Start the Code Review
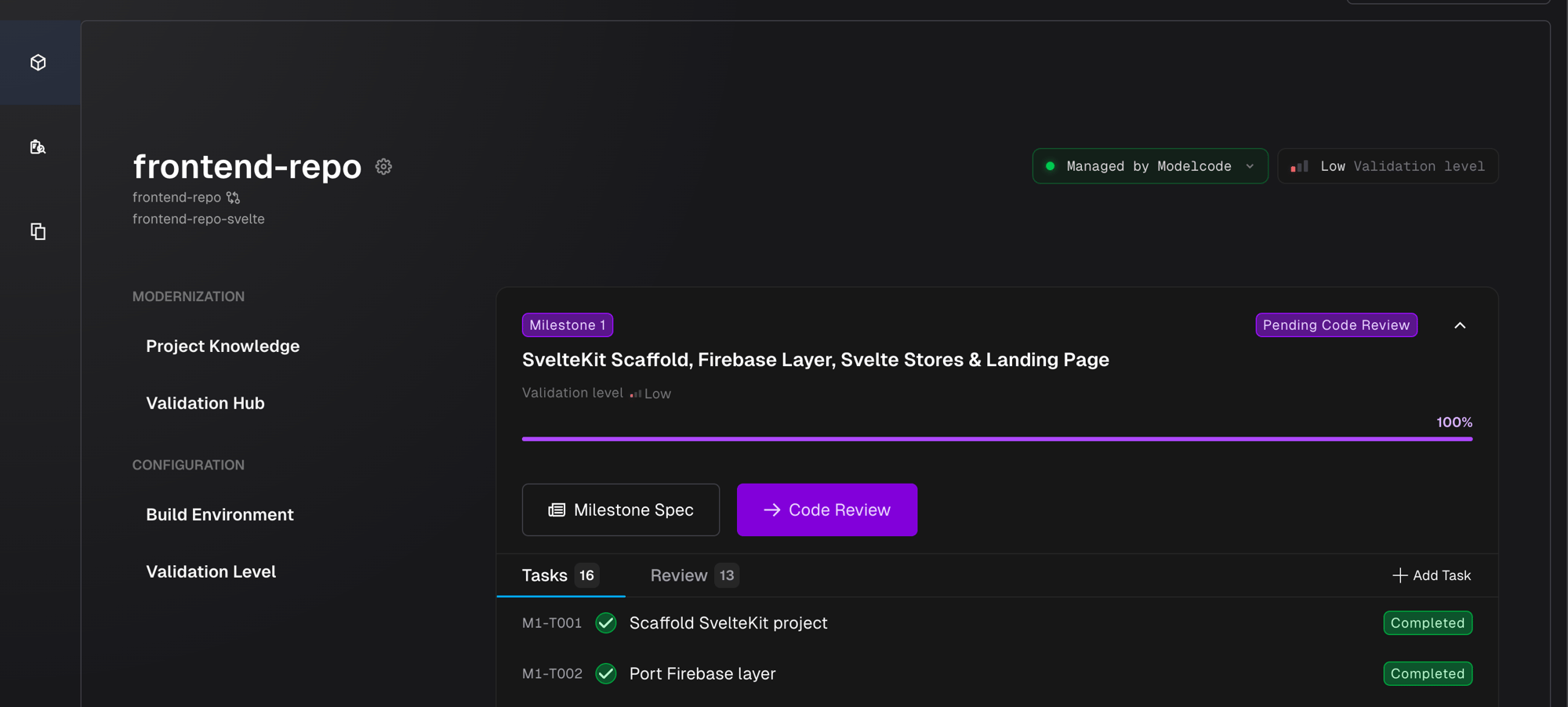 827,510
